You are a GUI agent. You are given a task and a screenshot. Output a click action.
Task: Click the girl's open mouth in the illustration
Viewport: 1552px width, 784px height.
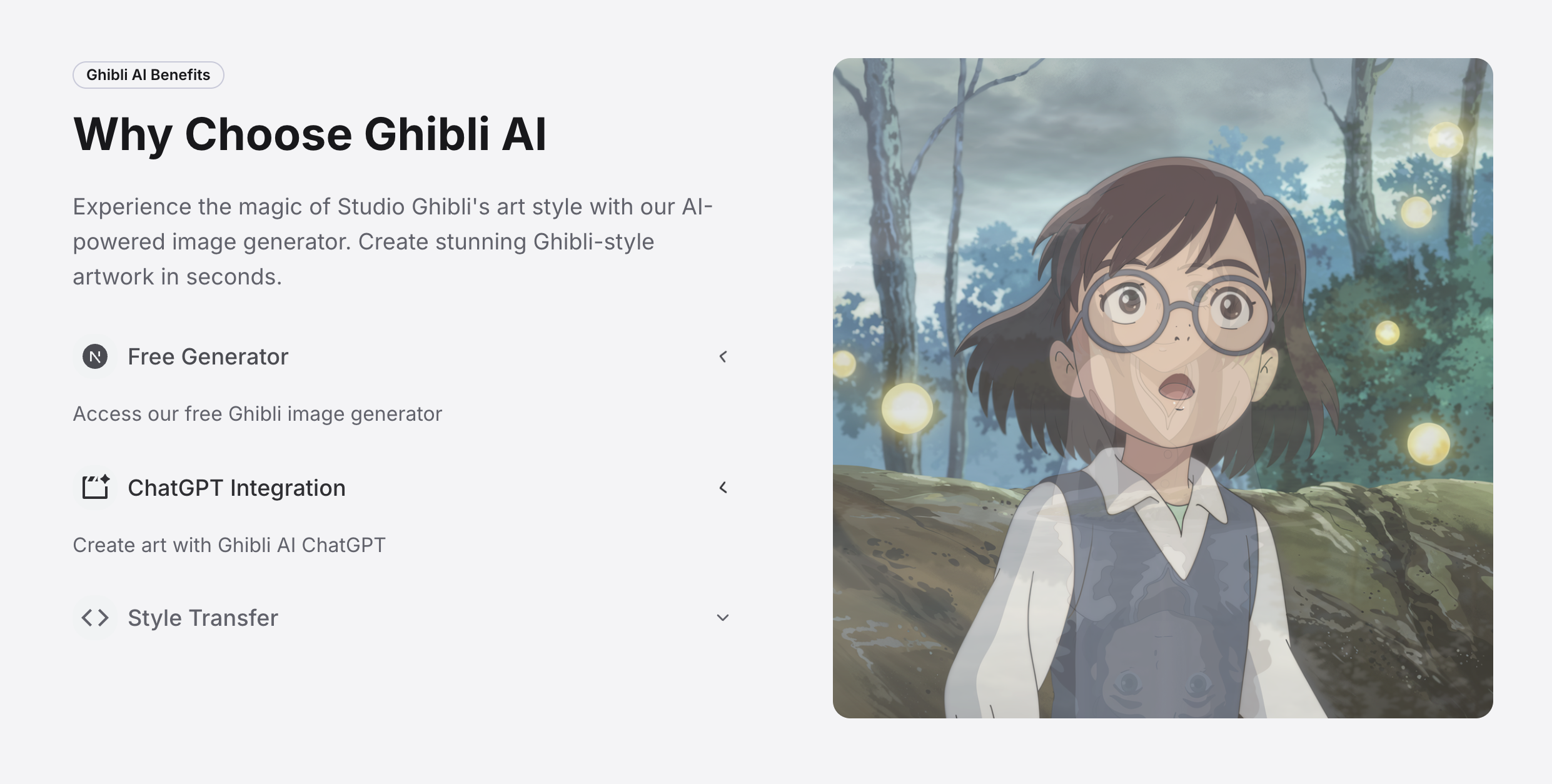point(1177,387)
